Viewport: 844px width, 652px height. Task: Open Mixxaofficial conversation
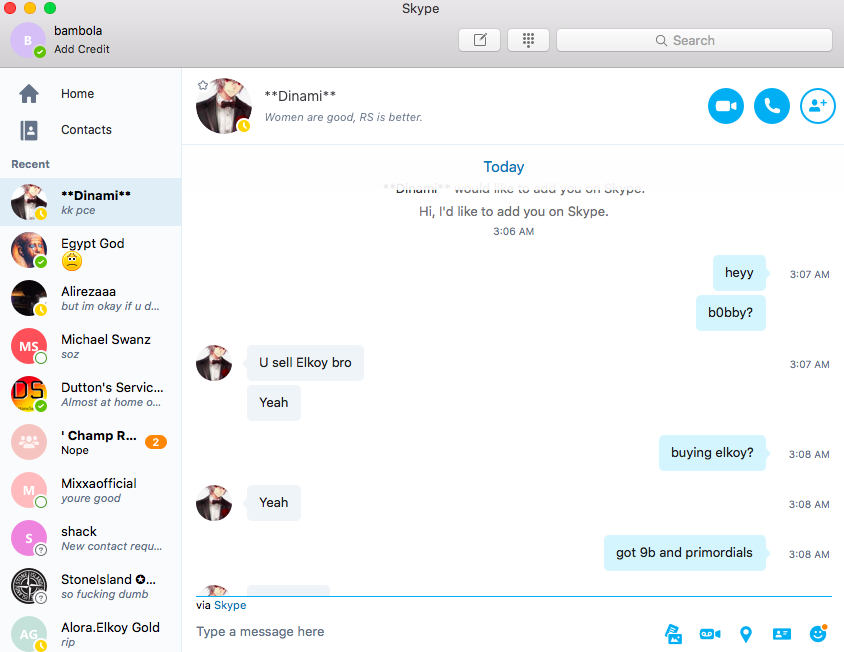90,490
